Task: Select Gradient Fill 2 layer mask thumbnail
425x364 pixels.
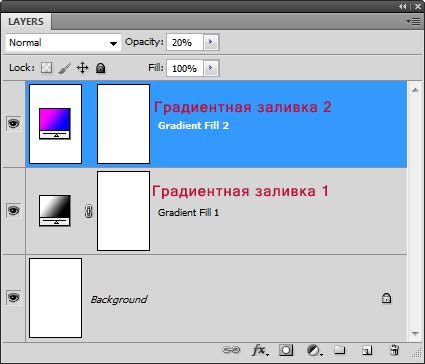Action: [123, 124]
